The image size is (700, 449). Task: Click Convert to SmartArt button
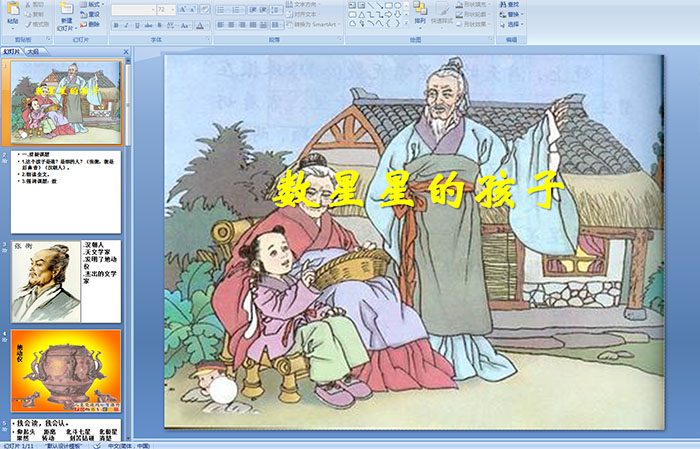[313, 24]
